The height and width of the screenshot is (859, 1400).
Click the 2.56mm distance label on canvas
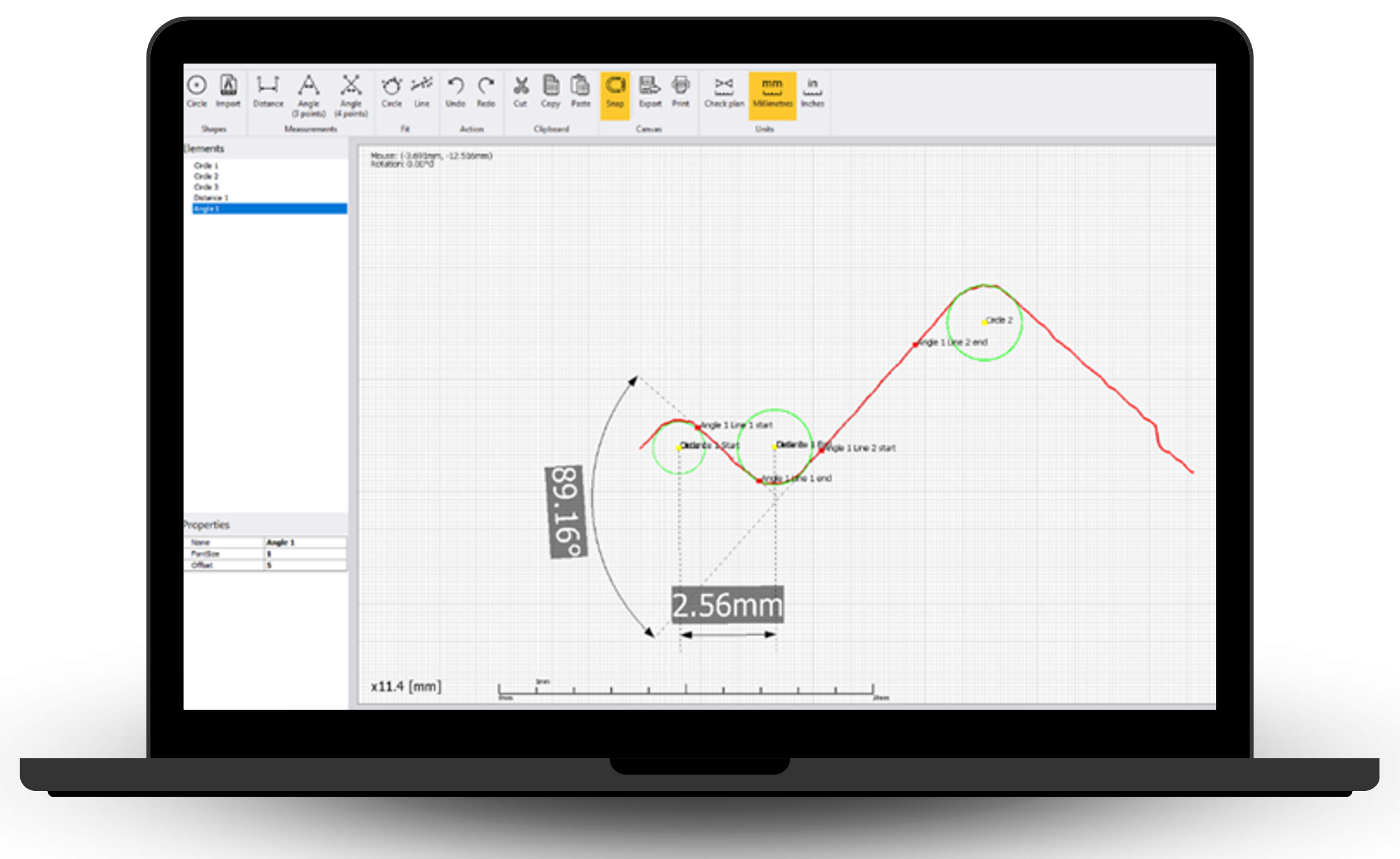coord(727,606)
